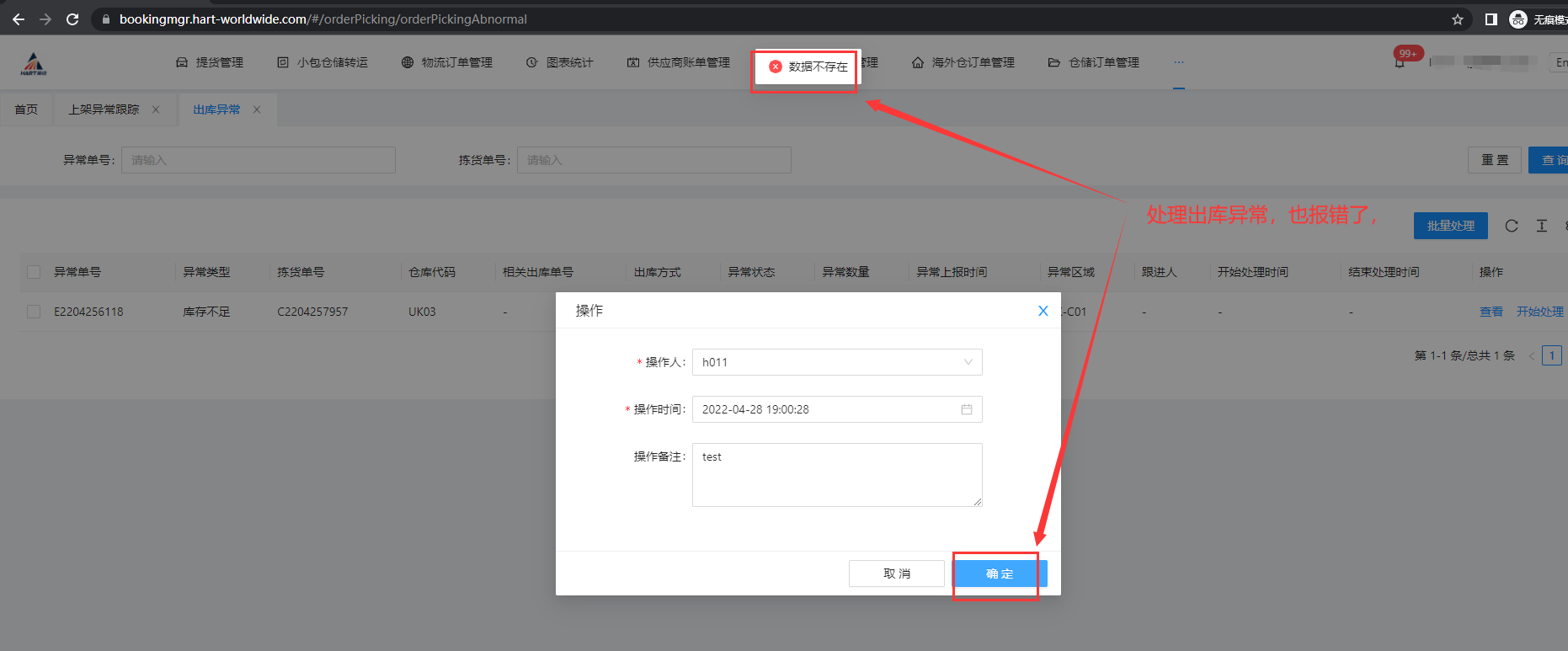Click the 开始处理 link in the row
1568x651 pixels.
pos(1539,312)
